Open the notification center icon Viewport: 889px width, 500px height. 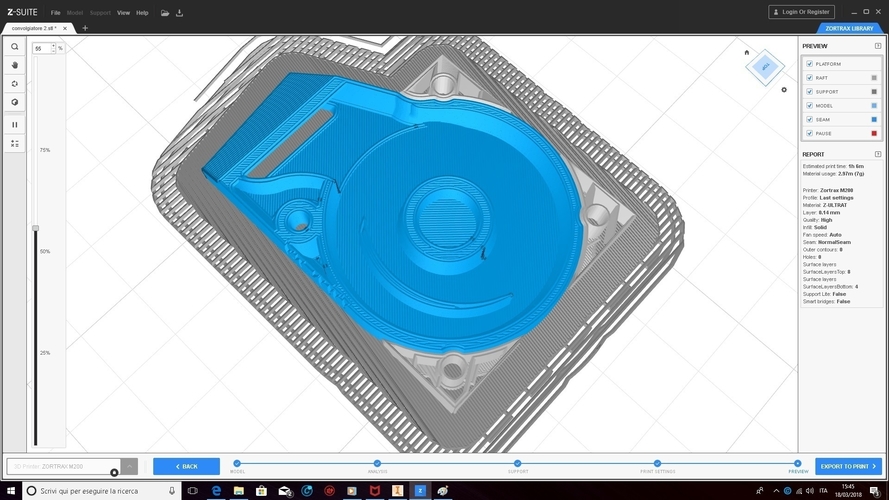tap(875, 491)
